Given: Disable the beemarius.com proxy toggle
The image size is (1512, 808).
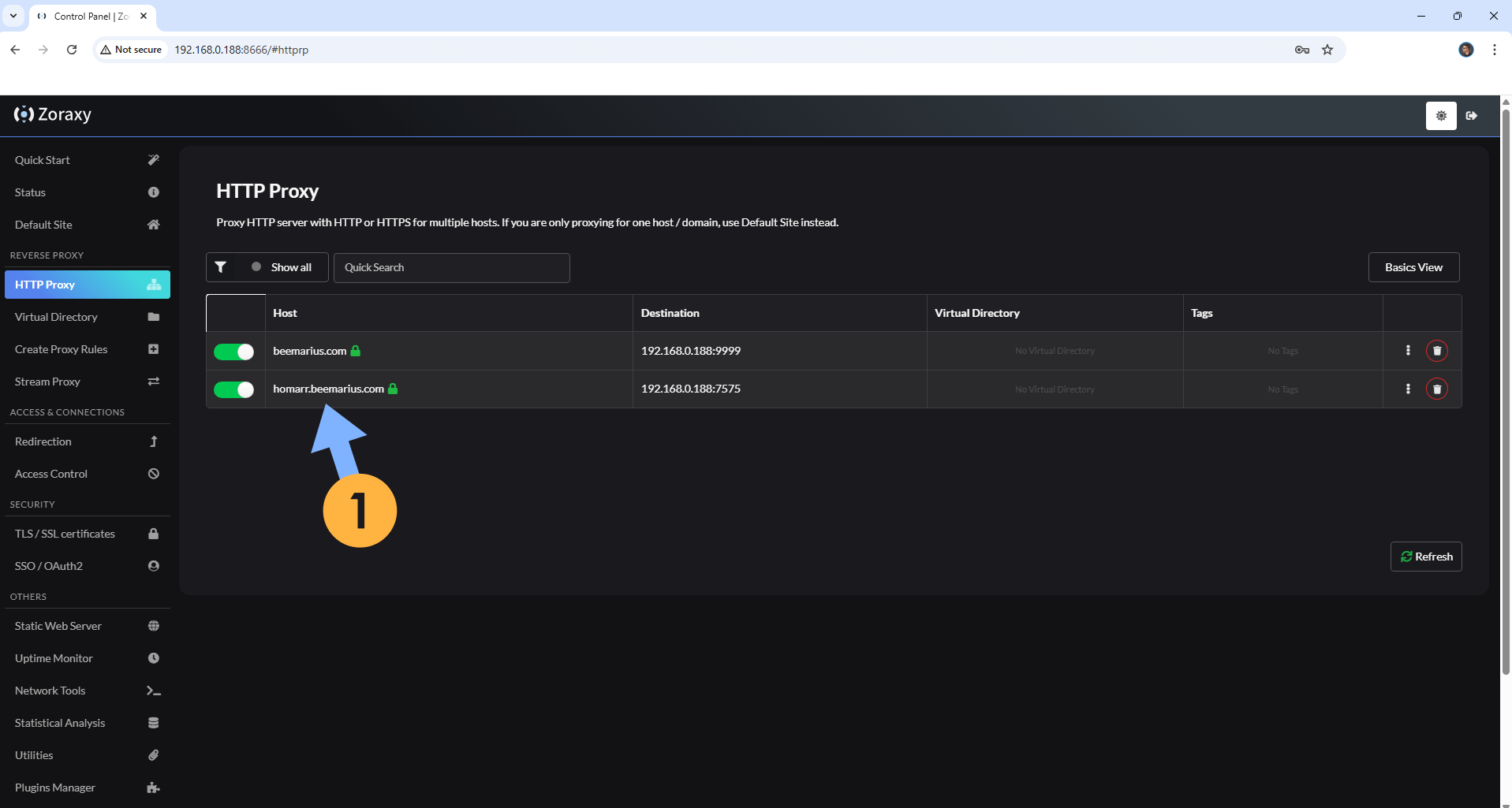Looking at the screenshot, I should (x=234, y=352).
